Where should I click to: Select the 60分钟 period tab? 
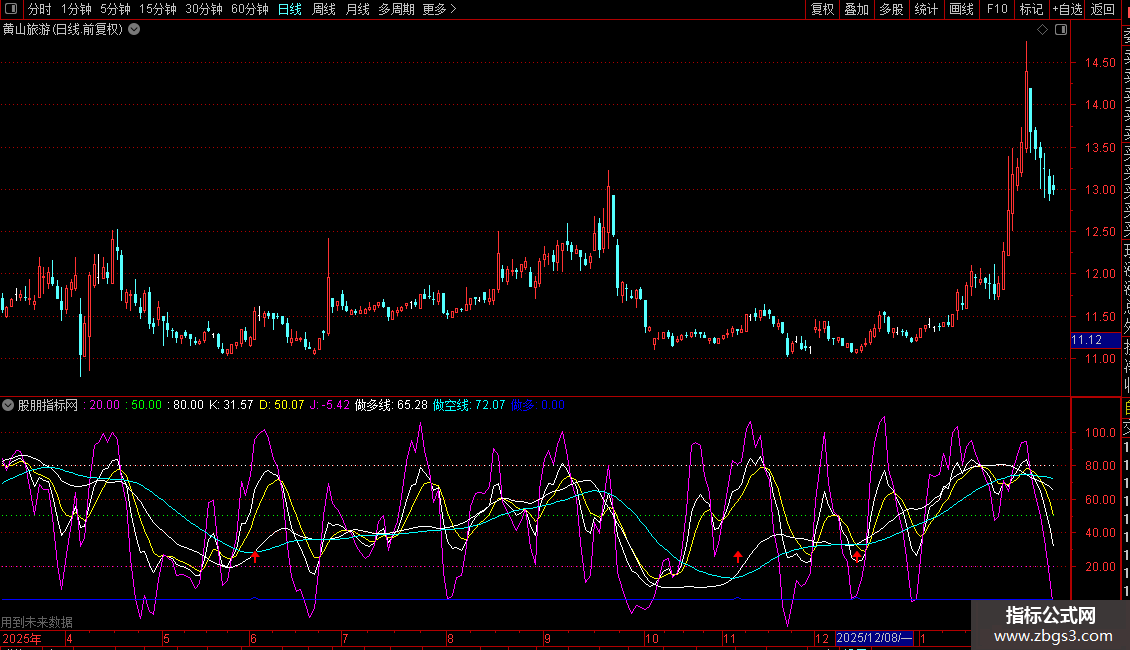[249, 9]
